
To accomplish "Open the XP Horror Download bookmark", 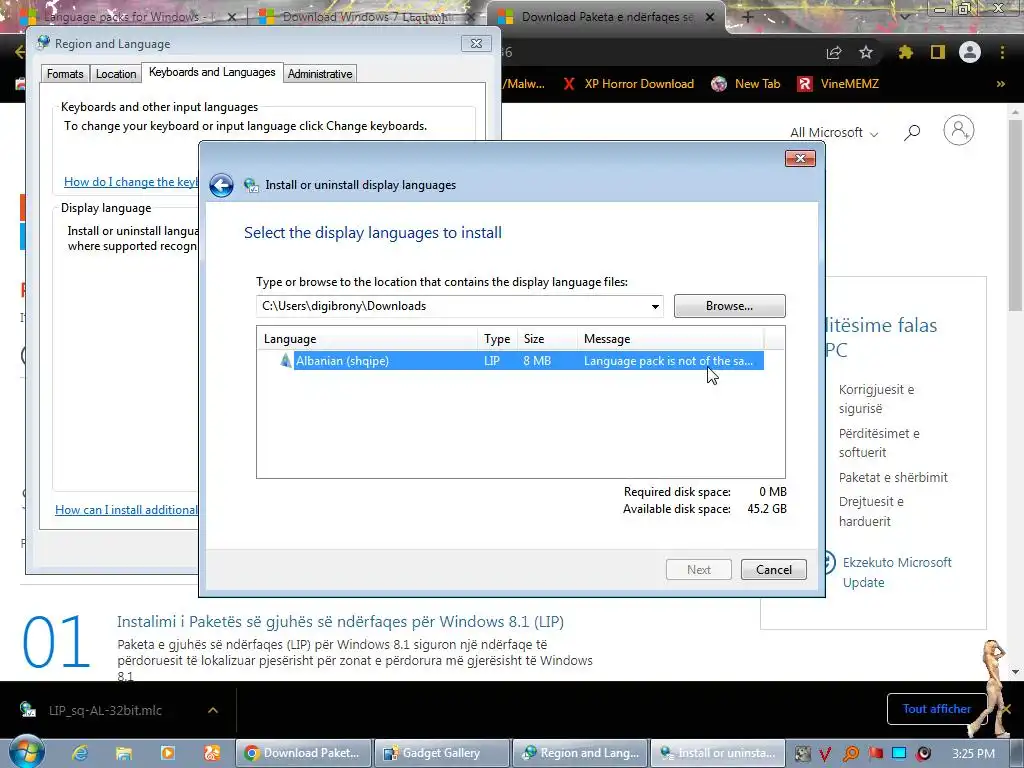I will 628,84.
